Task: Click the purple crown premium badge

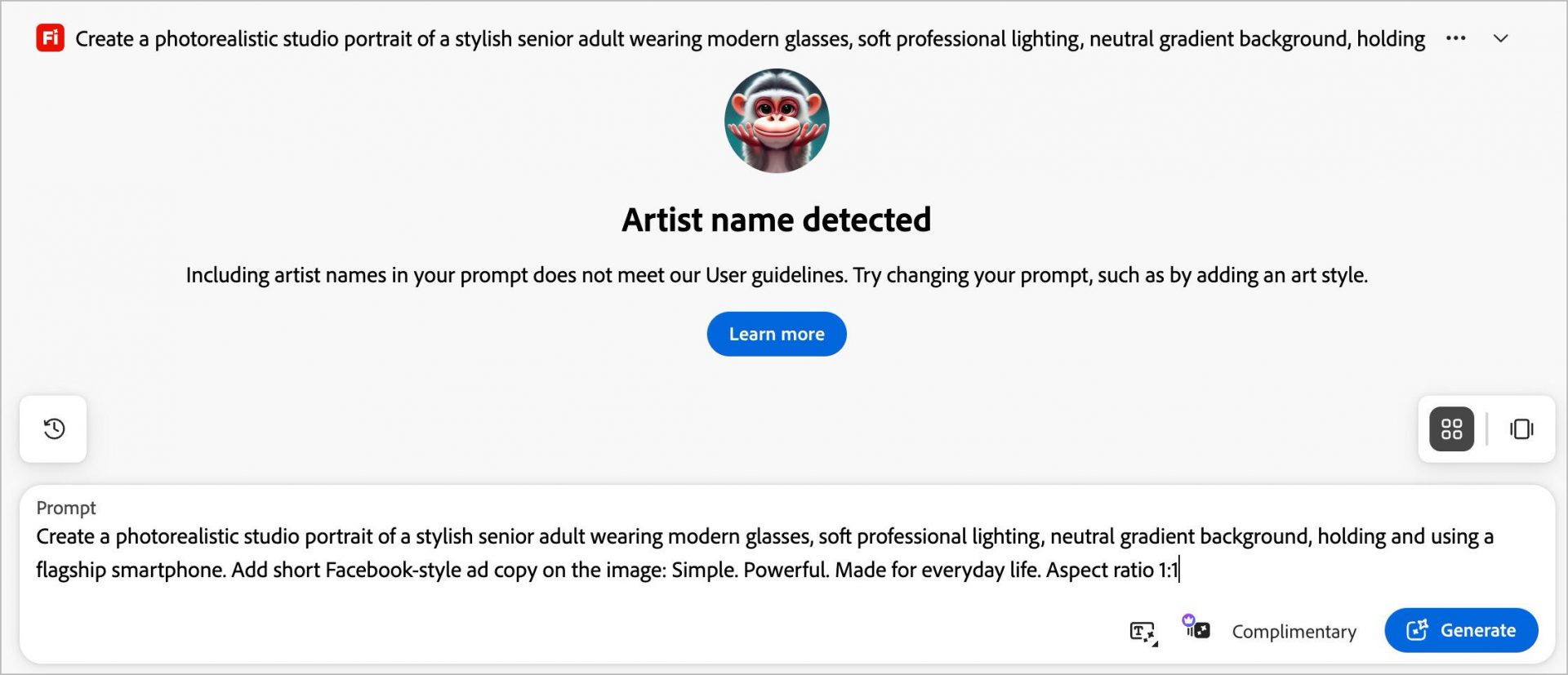Action: 1188,620
